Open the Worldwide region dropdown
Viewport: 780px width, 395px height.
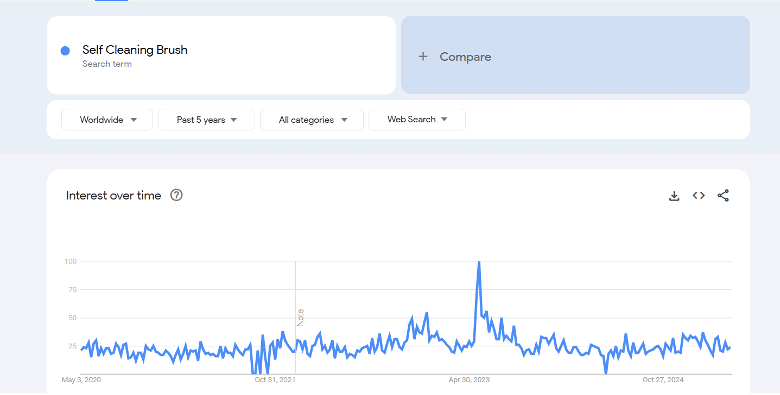tap(107, 120)
